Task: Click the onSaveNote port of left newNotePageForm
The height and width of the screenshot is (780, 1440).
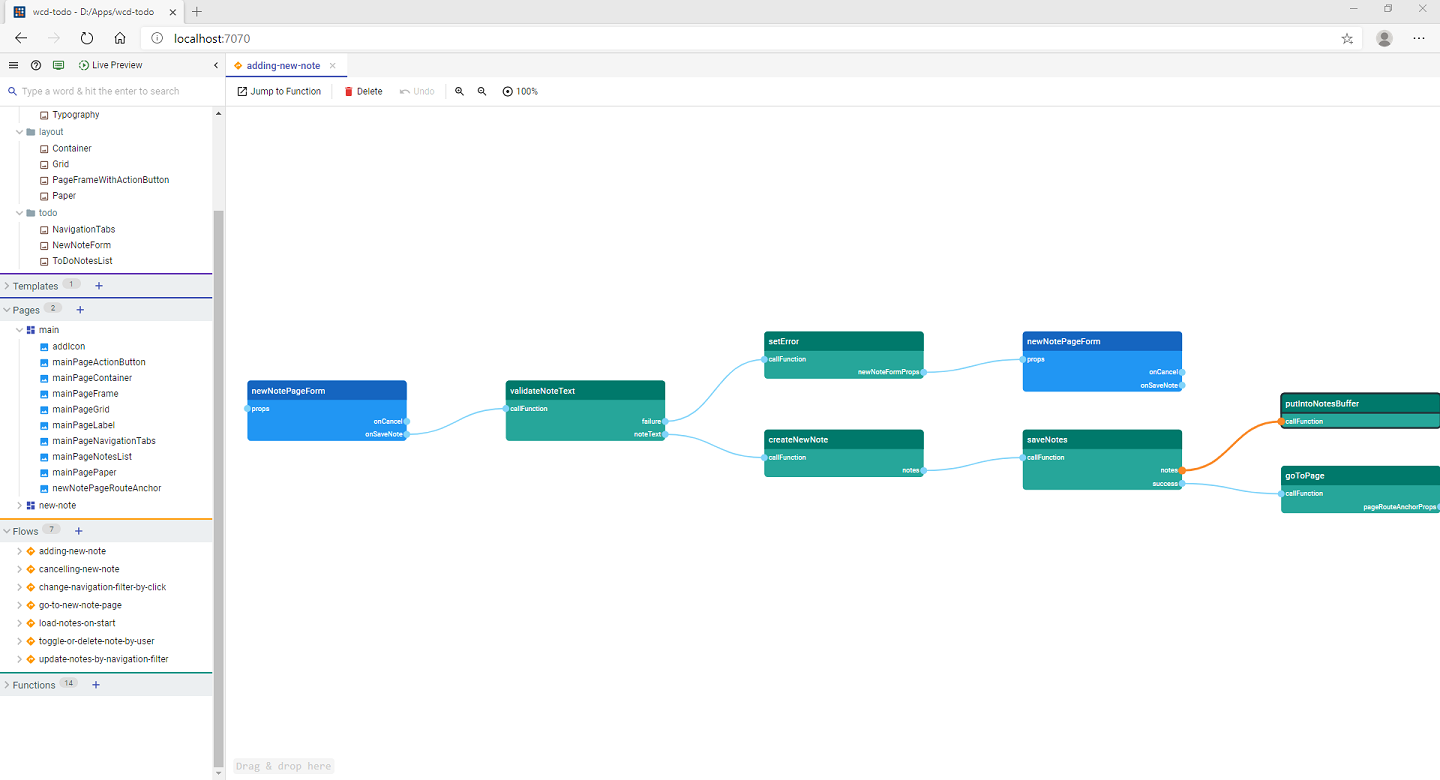Action: click(x=407, y=434)
